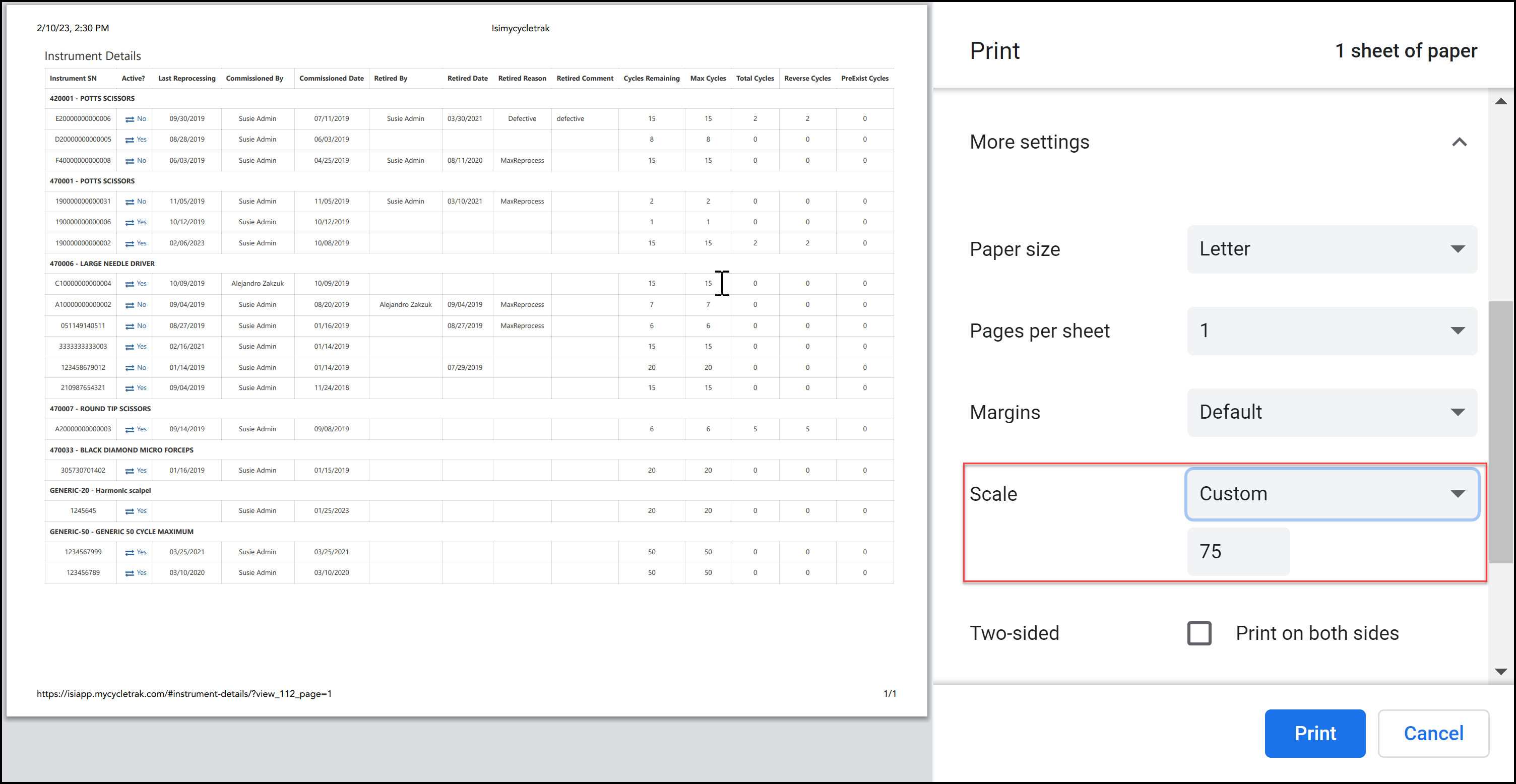
Task: Click swap icon in row 051149140511
Action: (130, 326)
